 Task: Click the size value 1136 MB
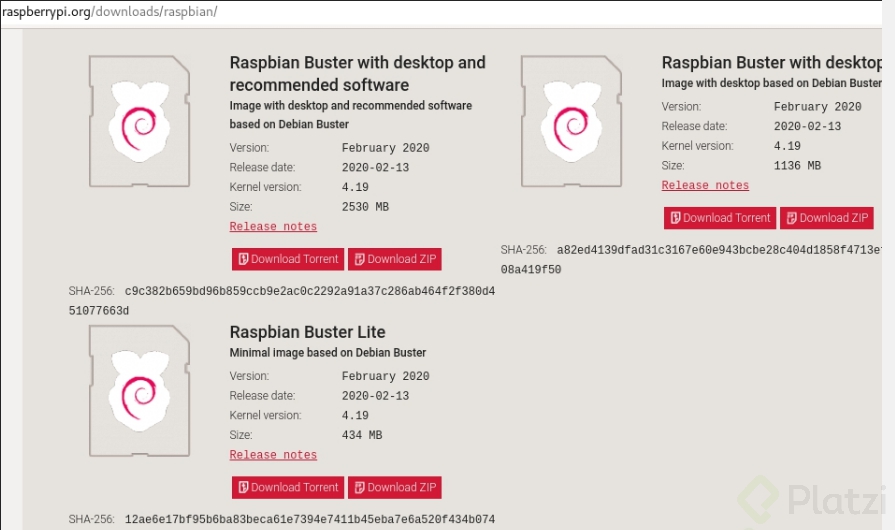tap(797, 166)
